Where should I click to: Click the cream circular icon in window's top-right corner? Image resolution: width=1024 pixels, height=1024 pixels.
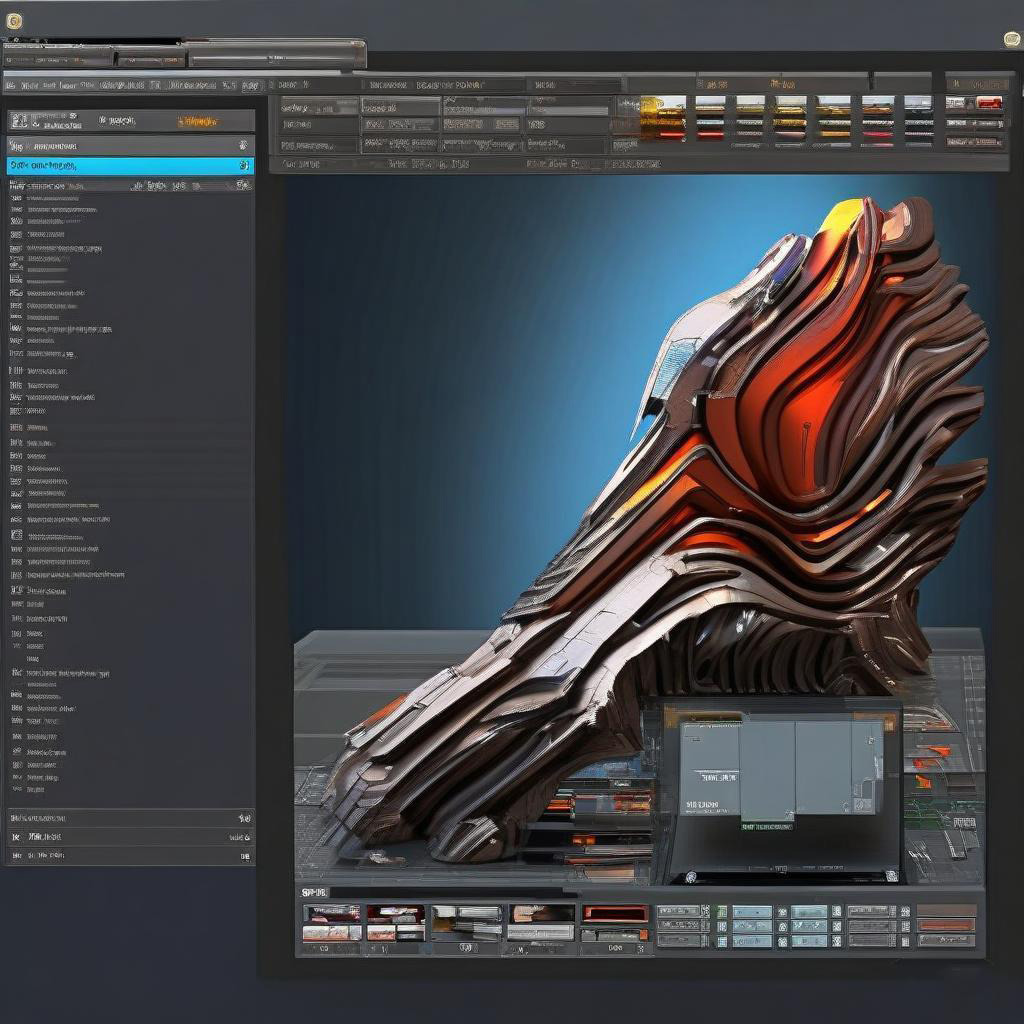pos(1012,39)
